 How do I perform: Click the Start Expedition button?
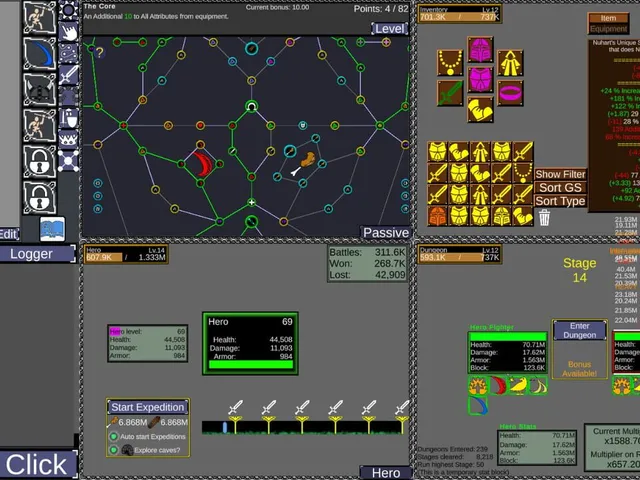pos(148,407)
